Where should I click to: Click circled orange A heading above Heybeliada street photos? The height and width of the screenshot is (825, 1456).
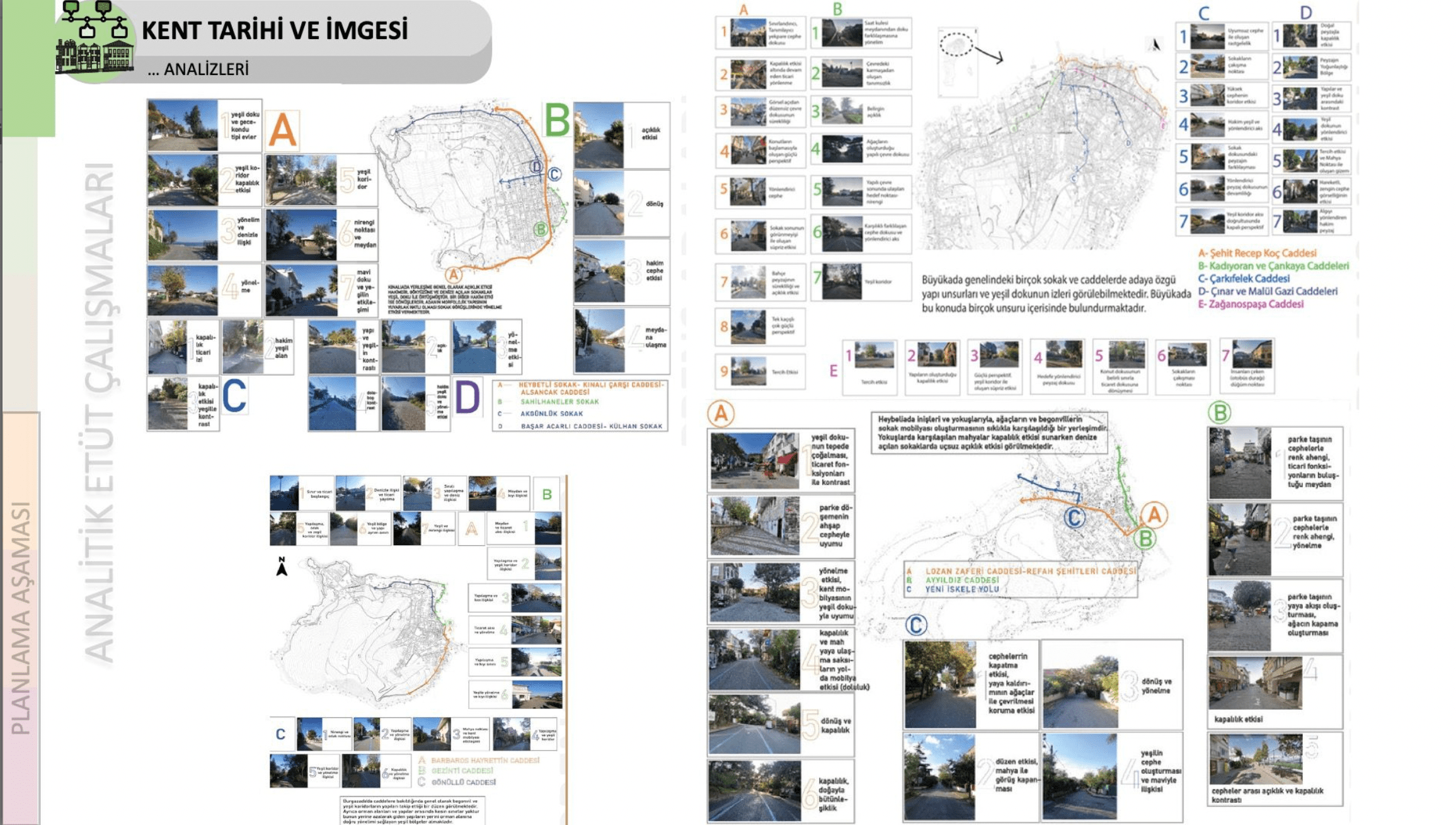pyautogui.click(x=721, y=414)
